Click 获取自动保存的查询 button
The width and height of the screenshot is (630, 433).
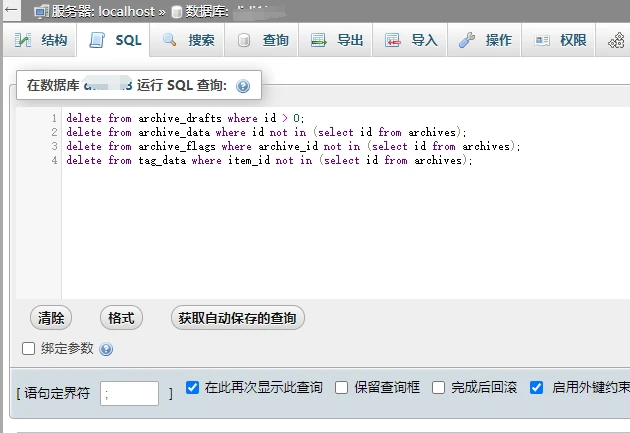pos(238,318)
